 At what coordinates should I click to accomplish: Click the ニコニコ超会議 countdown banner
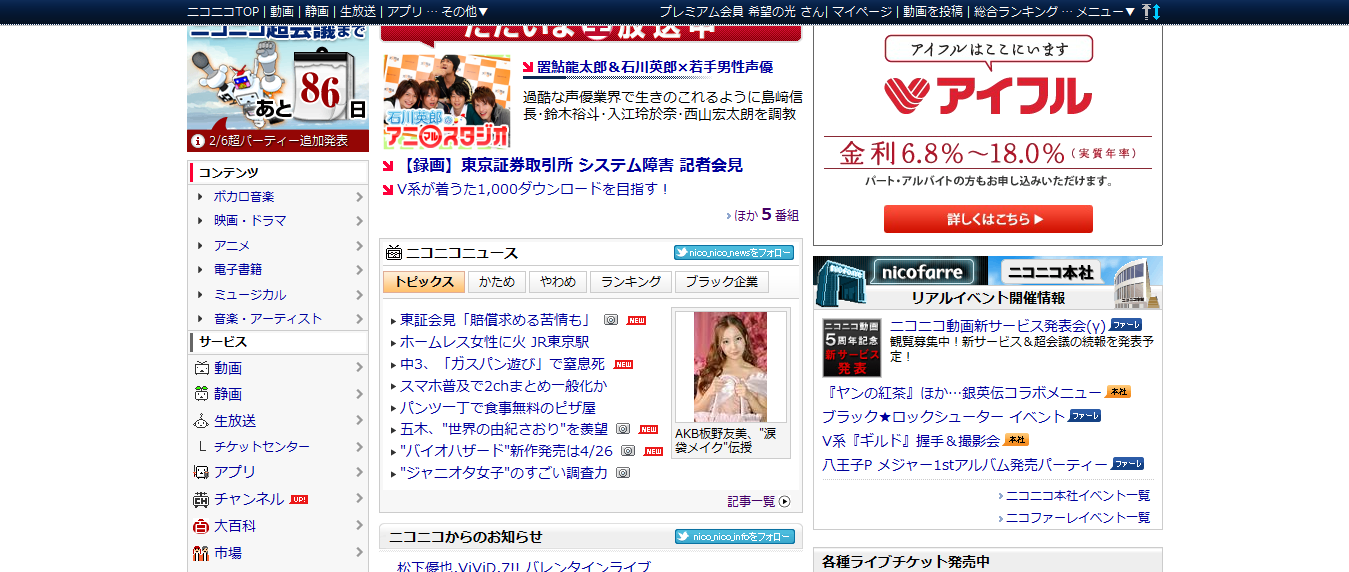click(x=278, y=88)
